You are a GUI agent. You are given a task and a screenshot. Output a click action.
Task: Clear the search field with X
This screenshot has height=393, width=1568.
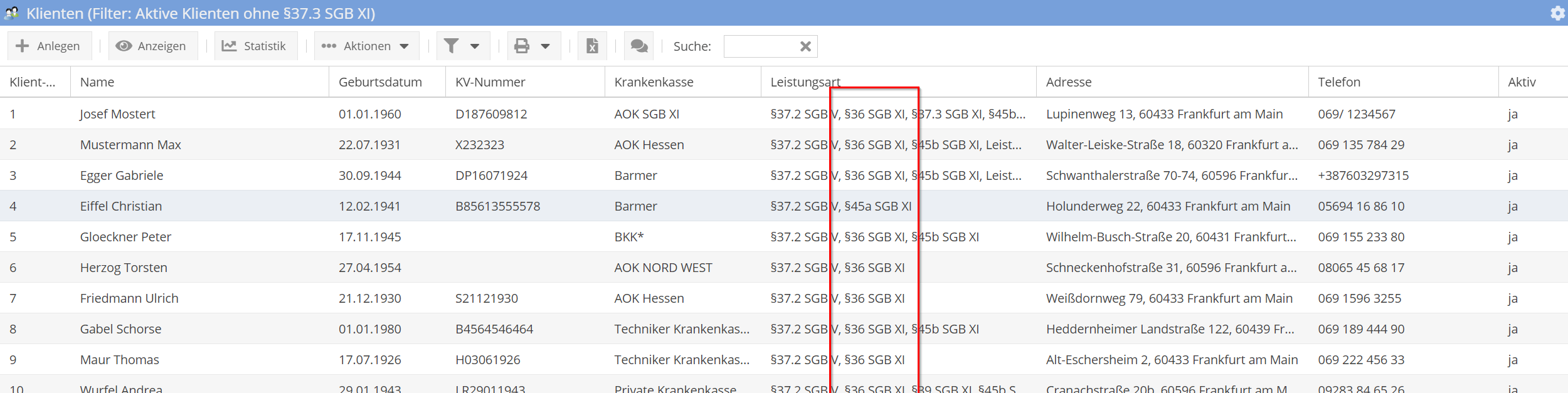[805, 46]
